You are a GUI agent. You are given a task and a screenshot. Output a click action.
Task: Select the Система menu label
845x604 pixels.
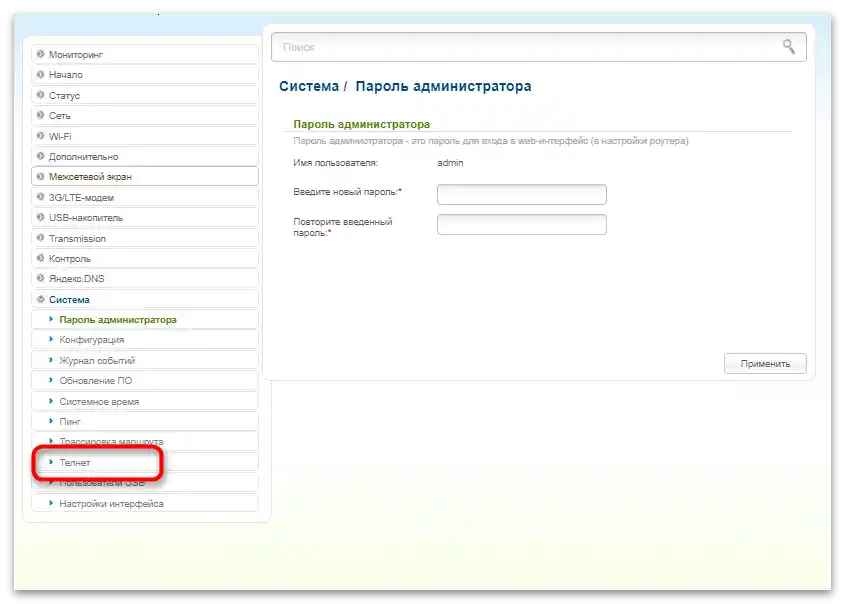(x=69, y=300)
